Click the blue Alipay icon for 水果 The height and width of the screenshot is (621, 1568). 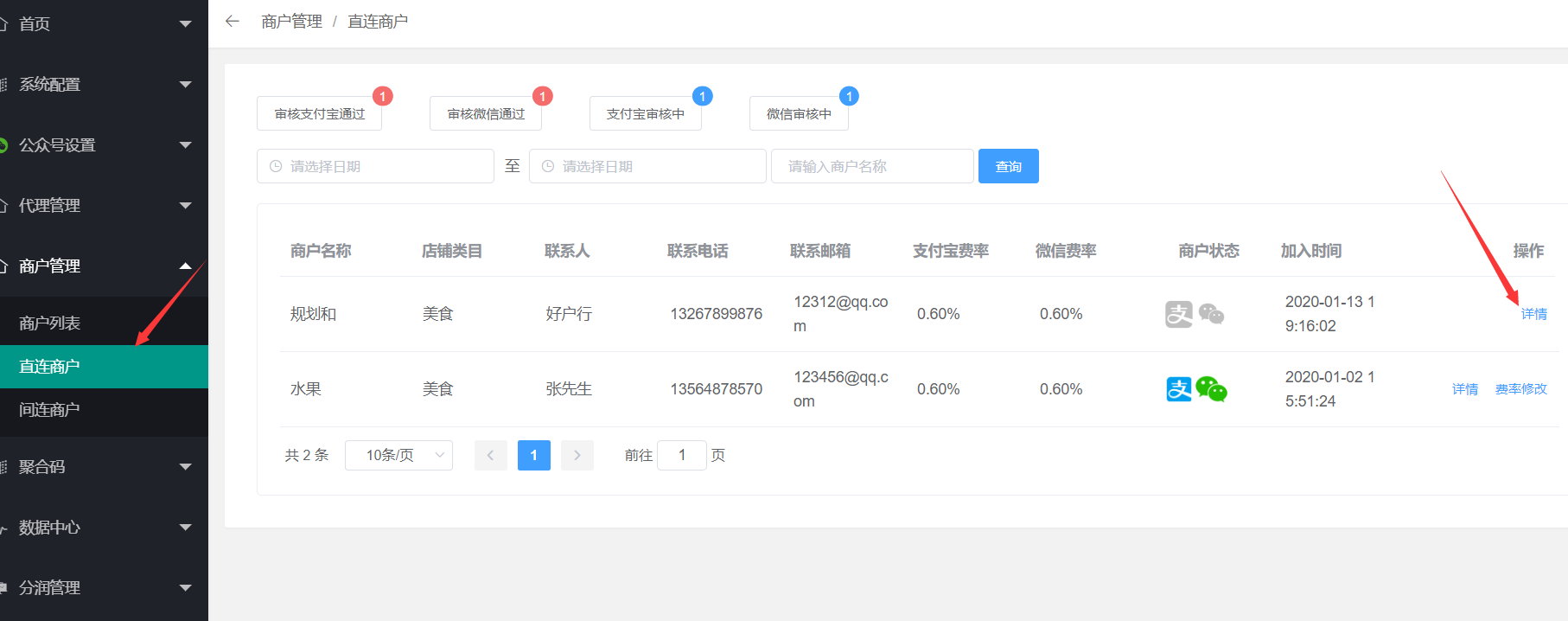(1178, 389)
